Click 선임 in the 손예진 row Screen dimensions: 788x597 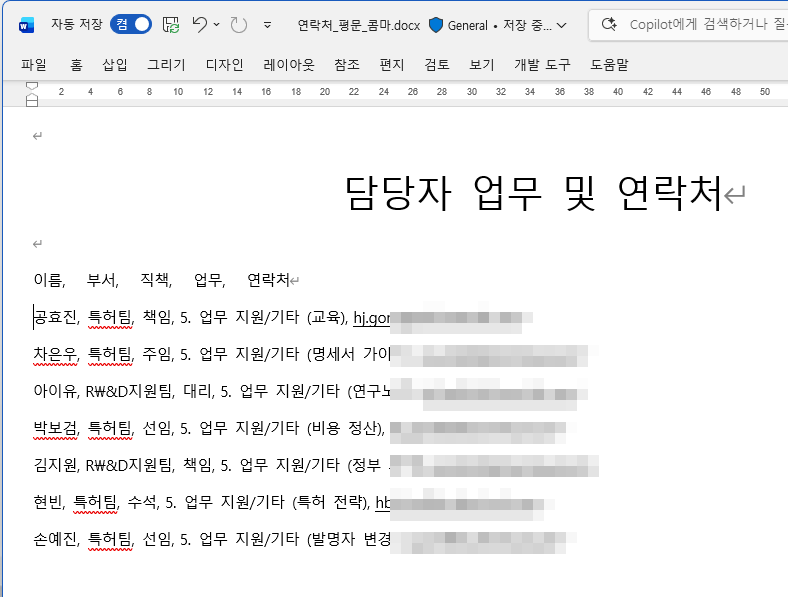coord(157,539)
